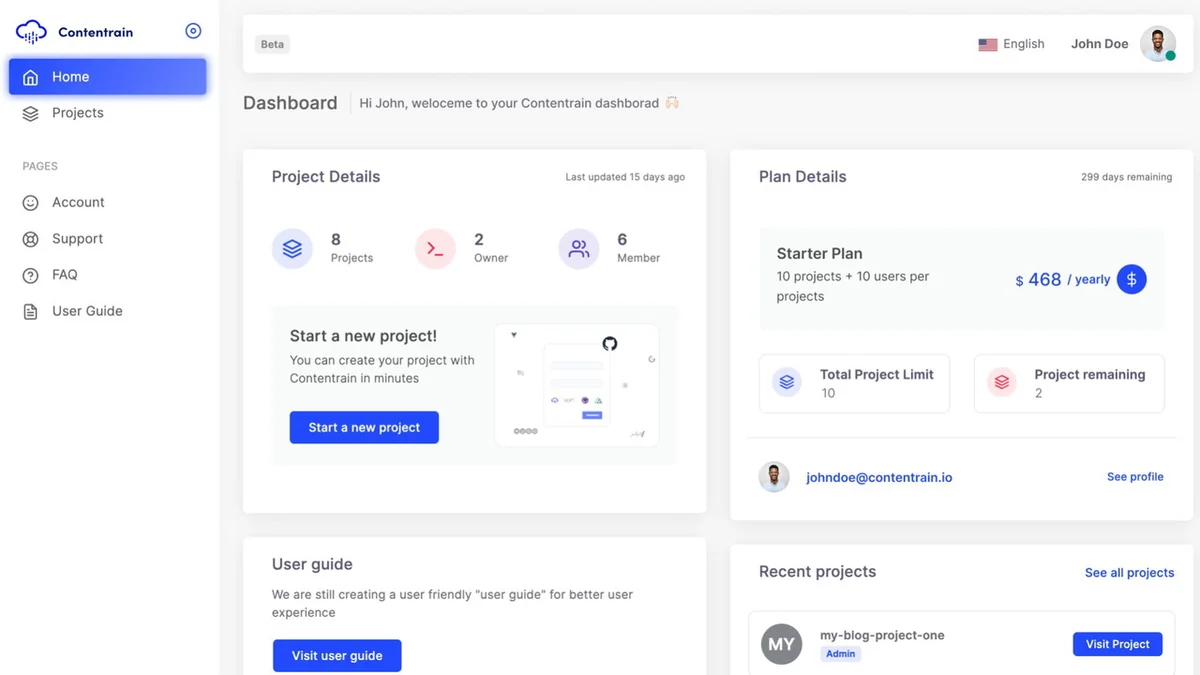Viewport: 1200px width, 675px height.
Task: Click the MY avatar of my-blog-project-one
Action: (781, 644)
